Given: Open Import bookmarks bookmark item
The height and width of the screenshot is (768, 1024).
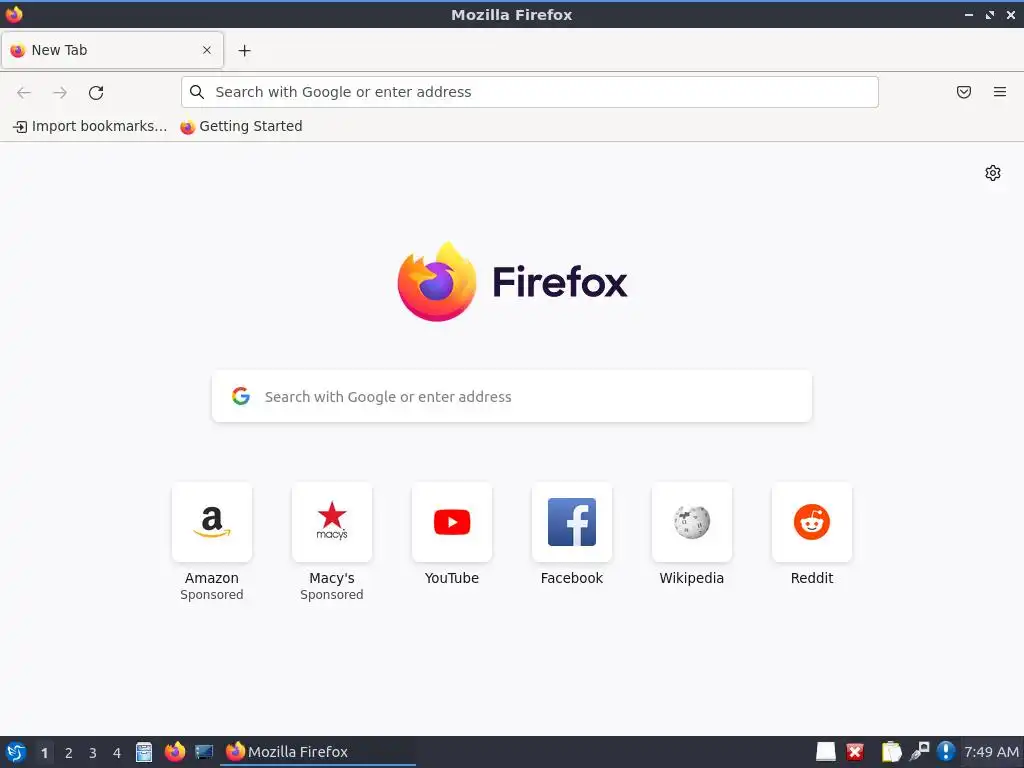Looking at the screenshot, I should tap(90, 126).
